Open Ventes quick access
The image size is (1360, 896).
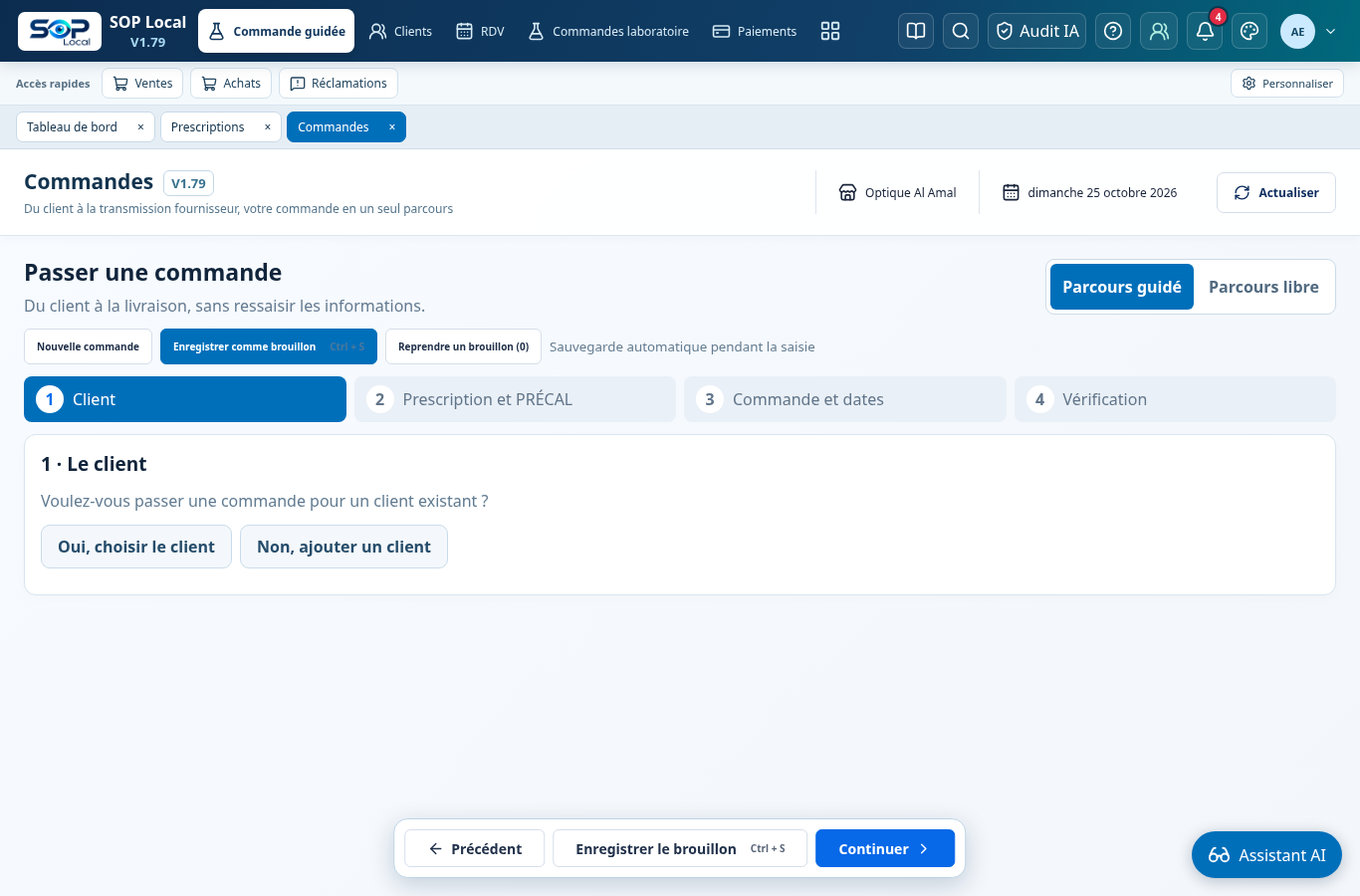(x=142, y=84)
